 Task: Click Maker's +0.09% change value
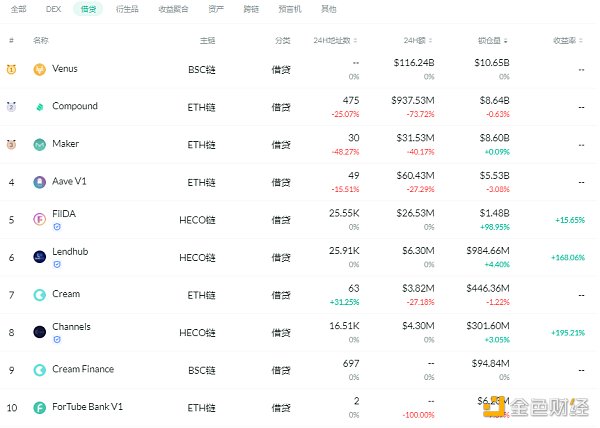[x=497, y=152]
